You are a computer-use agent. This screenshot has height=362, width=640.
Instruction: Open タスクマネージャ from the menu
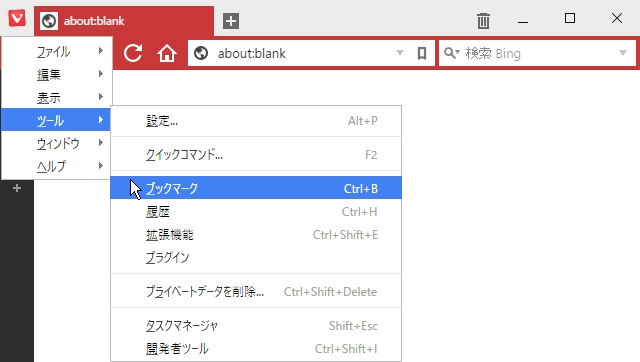[x=256, y=326]
